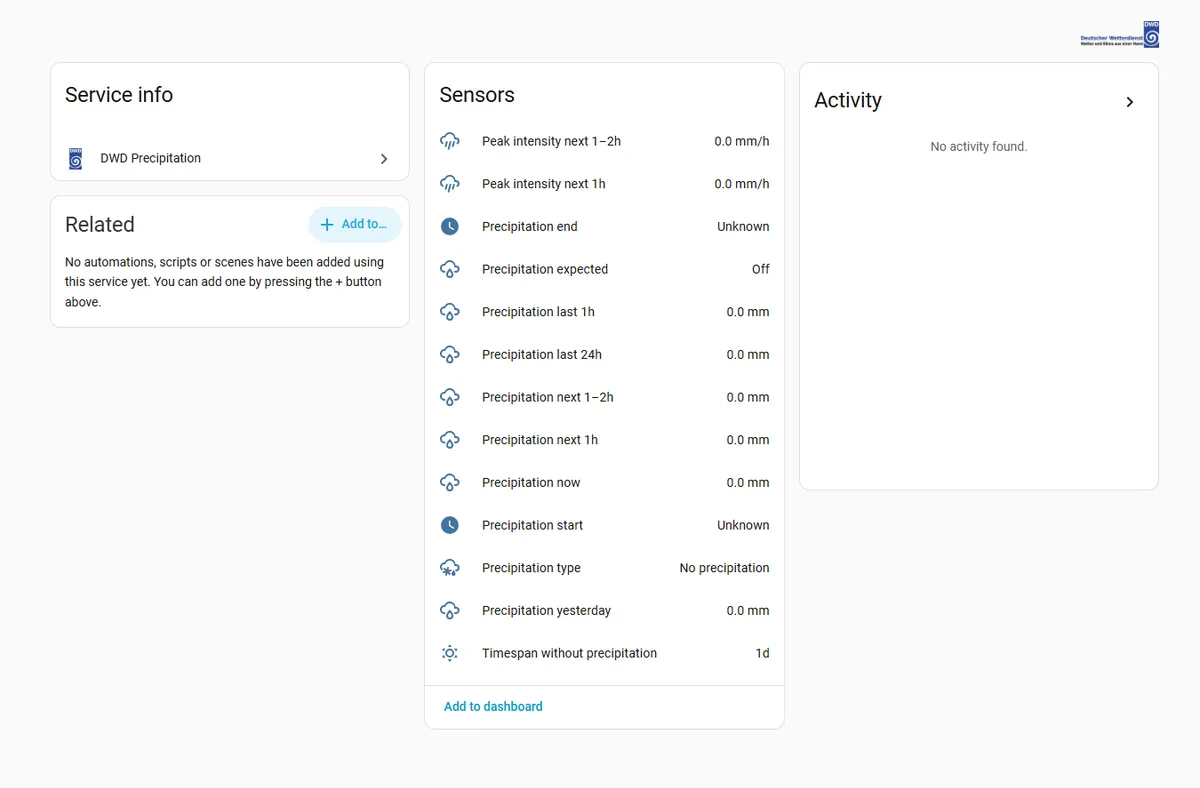Viewport: 1200px width, 788px height.
Task: Click the cloud icon beside Precipitation last 1h
Action: coord(450,312)
